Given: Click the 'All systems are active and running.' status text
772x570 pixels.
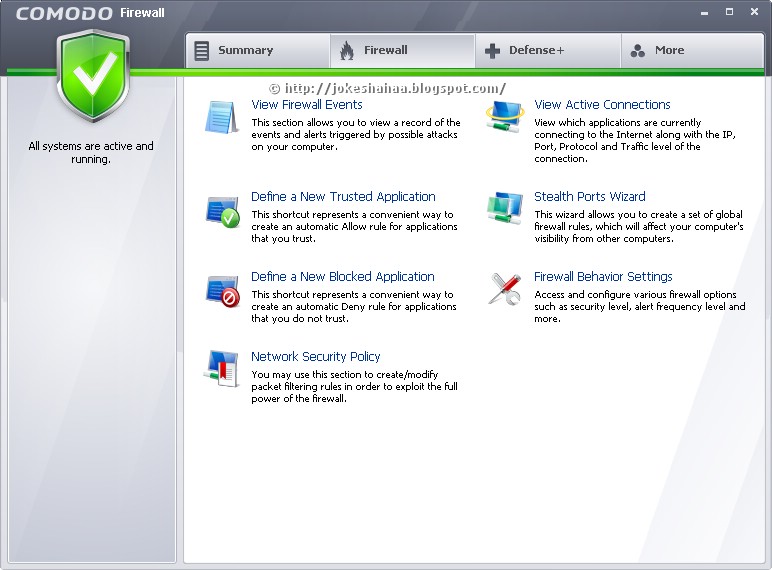Looking at the screenshot, I should tap(91, 153).
